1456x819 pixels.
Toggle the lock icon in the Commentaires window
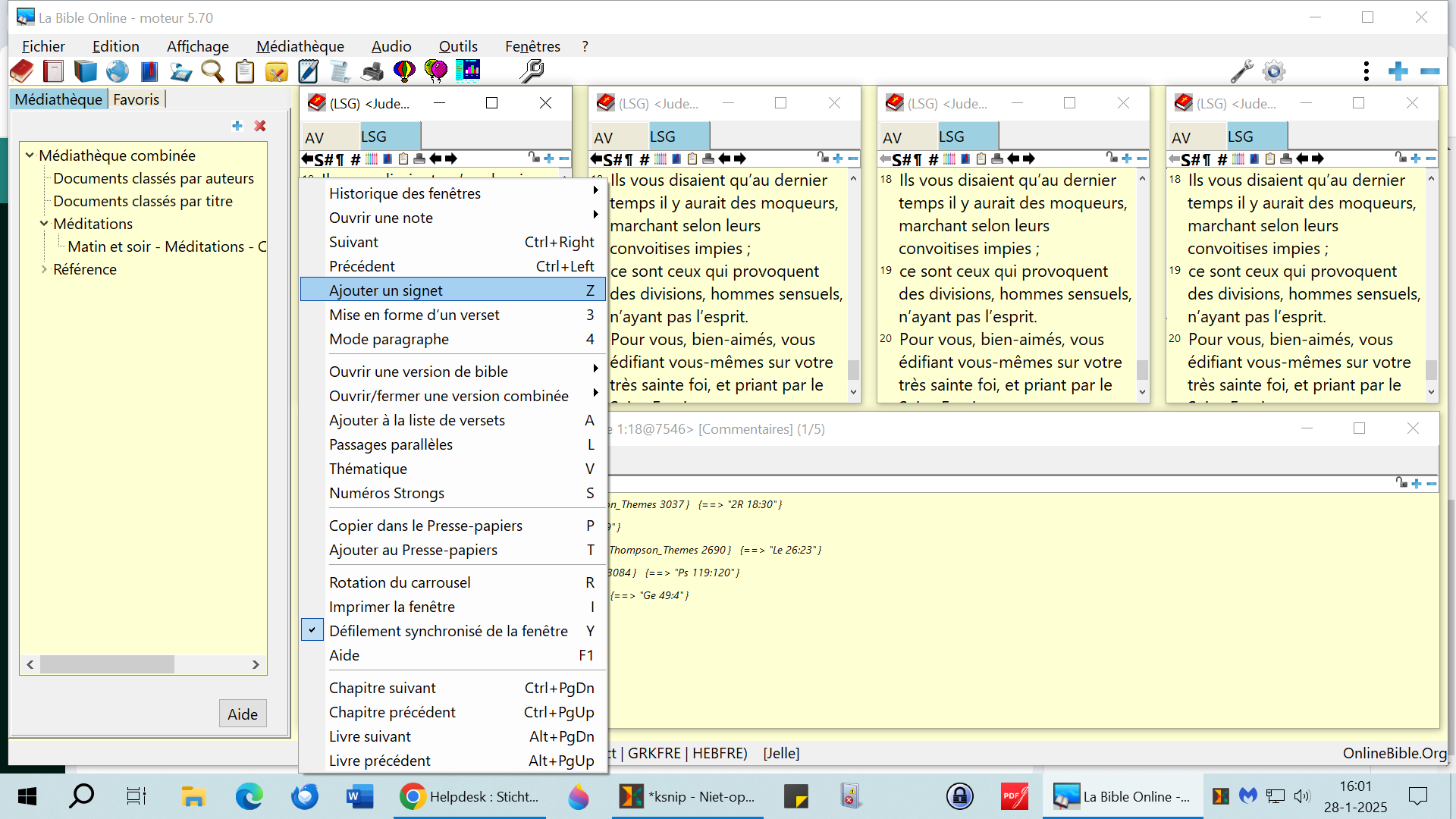pos(1401,483)
